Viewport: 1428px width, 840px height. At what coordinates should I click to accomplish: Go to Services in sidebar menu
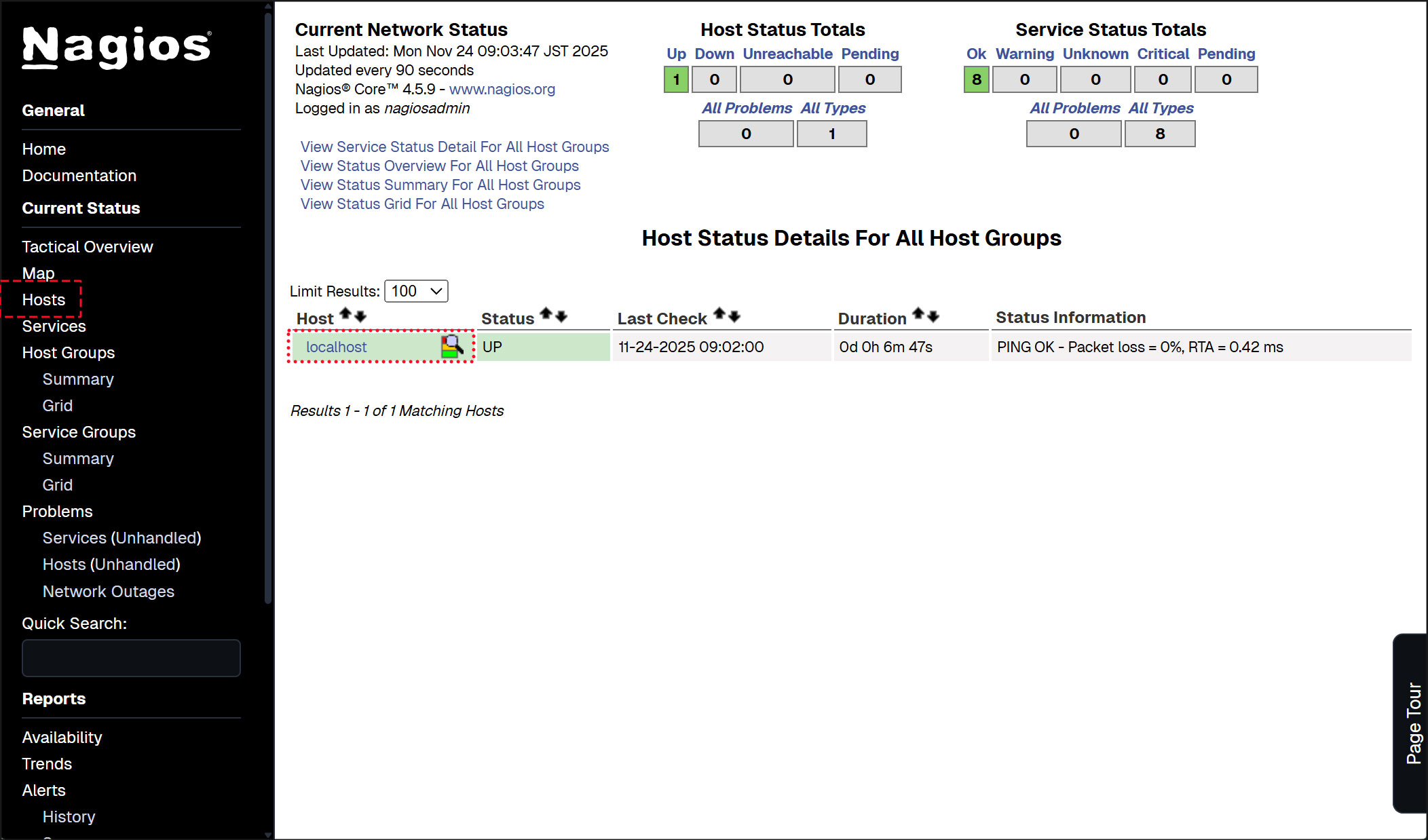(54, 326)
